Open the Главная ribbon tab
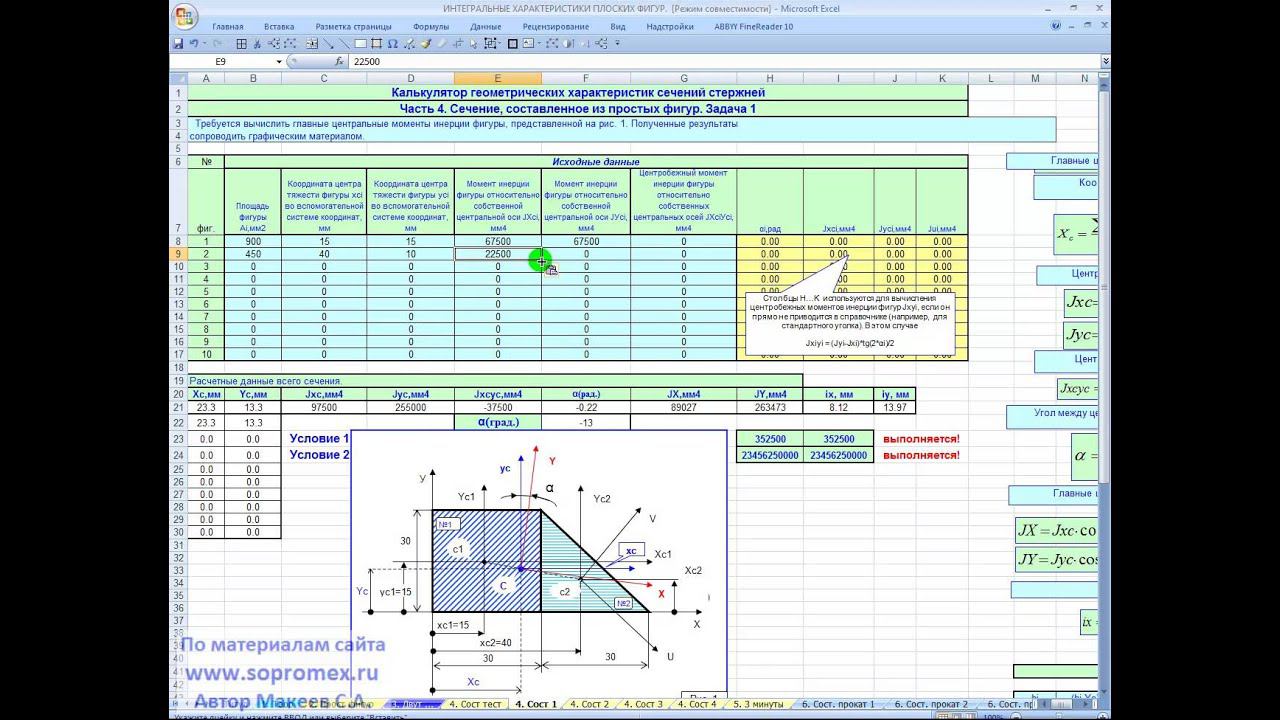 (x=228, y=27)
